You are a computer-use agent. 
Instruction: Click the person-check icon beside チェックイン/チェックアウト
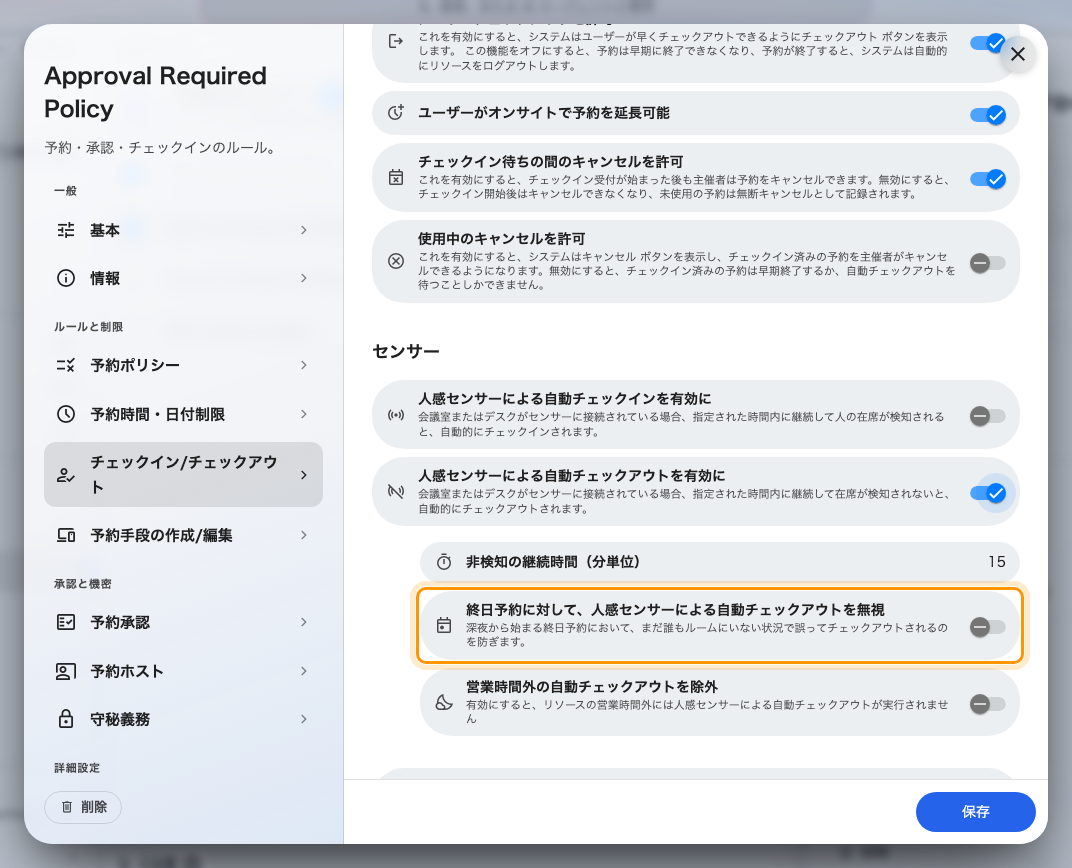coord(66,475)
